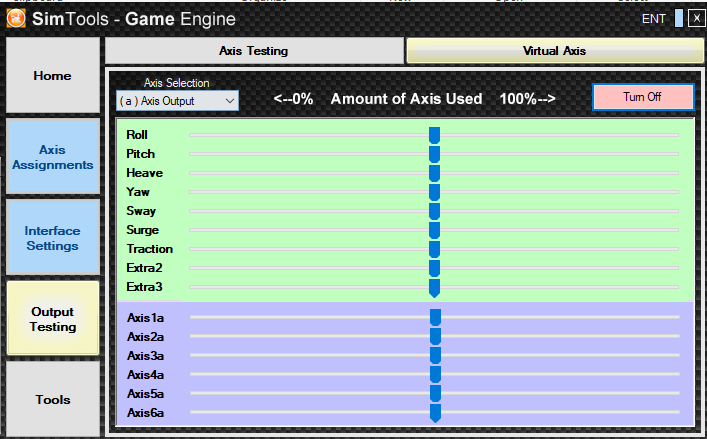This screenshot has width=707, height=439.
Task: Click the Axis1a slider handle
Action: pyautogui.click(x=435, y=318)
